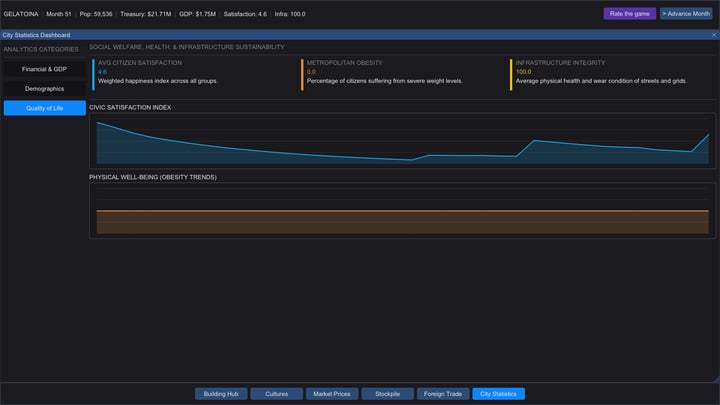Click the Infrastructure Integrity stat card
The width and height of the screenshot is (720, 405).
(612, 74)
